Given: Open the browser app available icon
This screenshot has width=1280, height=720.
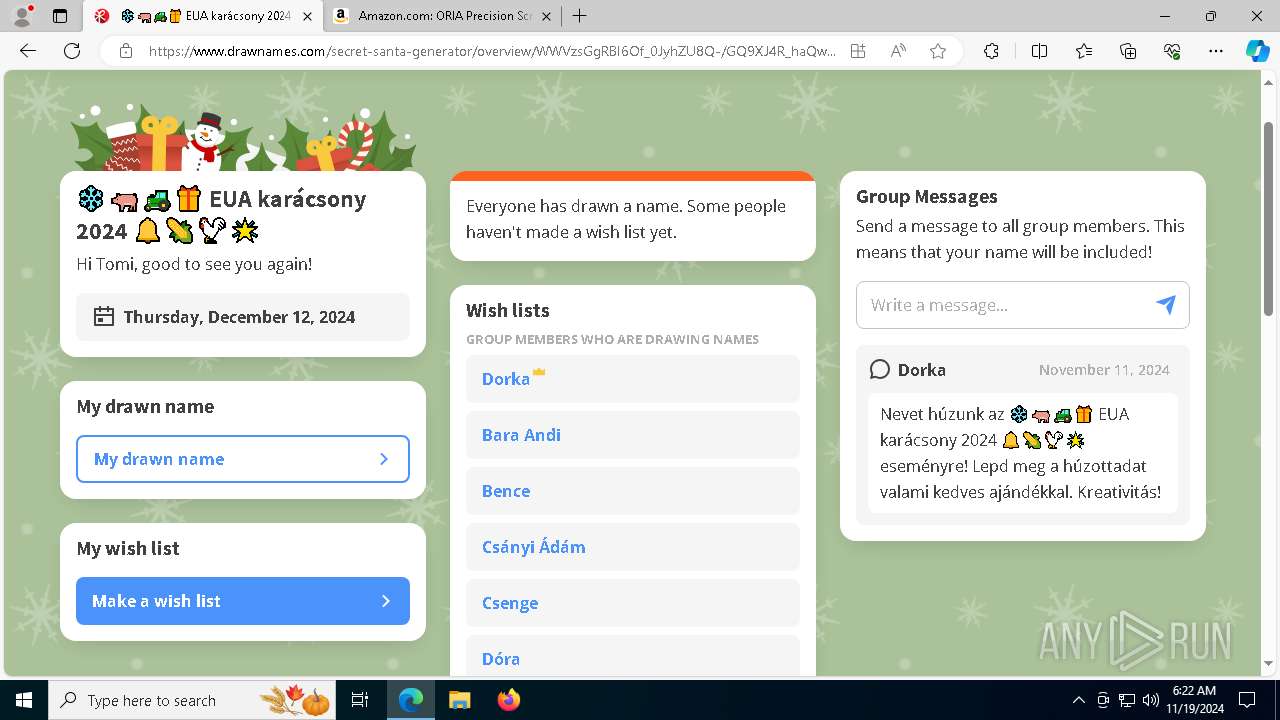Looking at the screenshot, I should (x=858, y=51).
